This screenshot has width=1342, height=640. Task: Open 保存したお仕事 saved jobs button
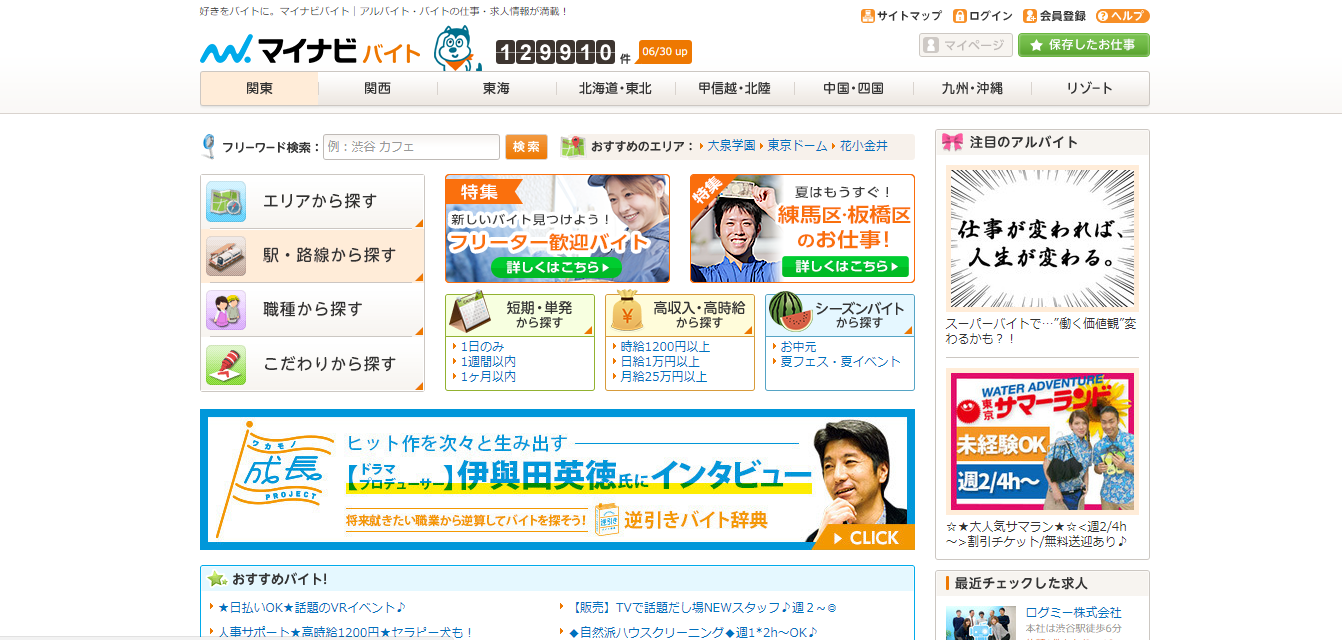point(1083,45)
